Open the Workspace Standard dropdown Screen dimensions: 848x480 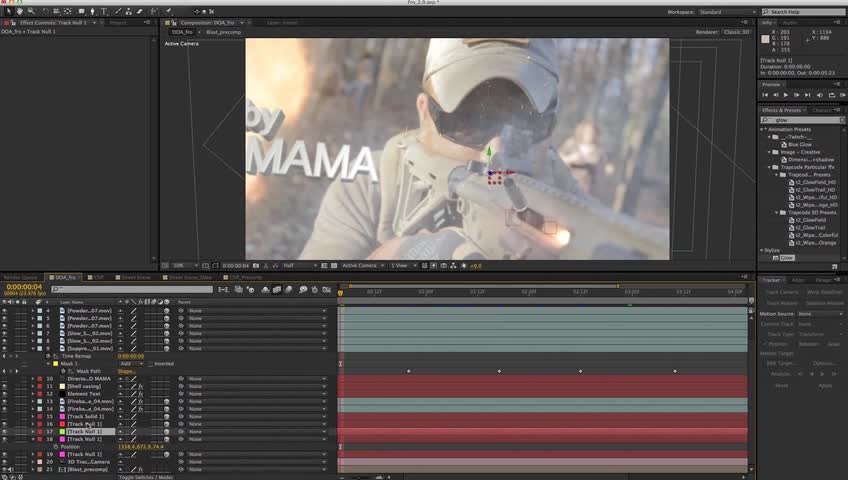(x=727, y=12)
